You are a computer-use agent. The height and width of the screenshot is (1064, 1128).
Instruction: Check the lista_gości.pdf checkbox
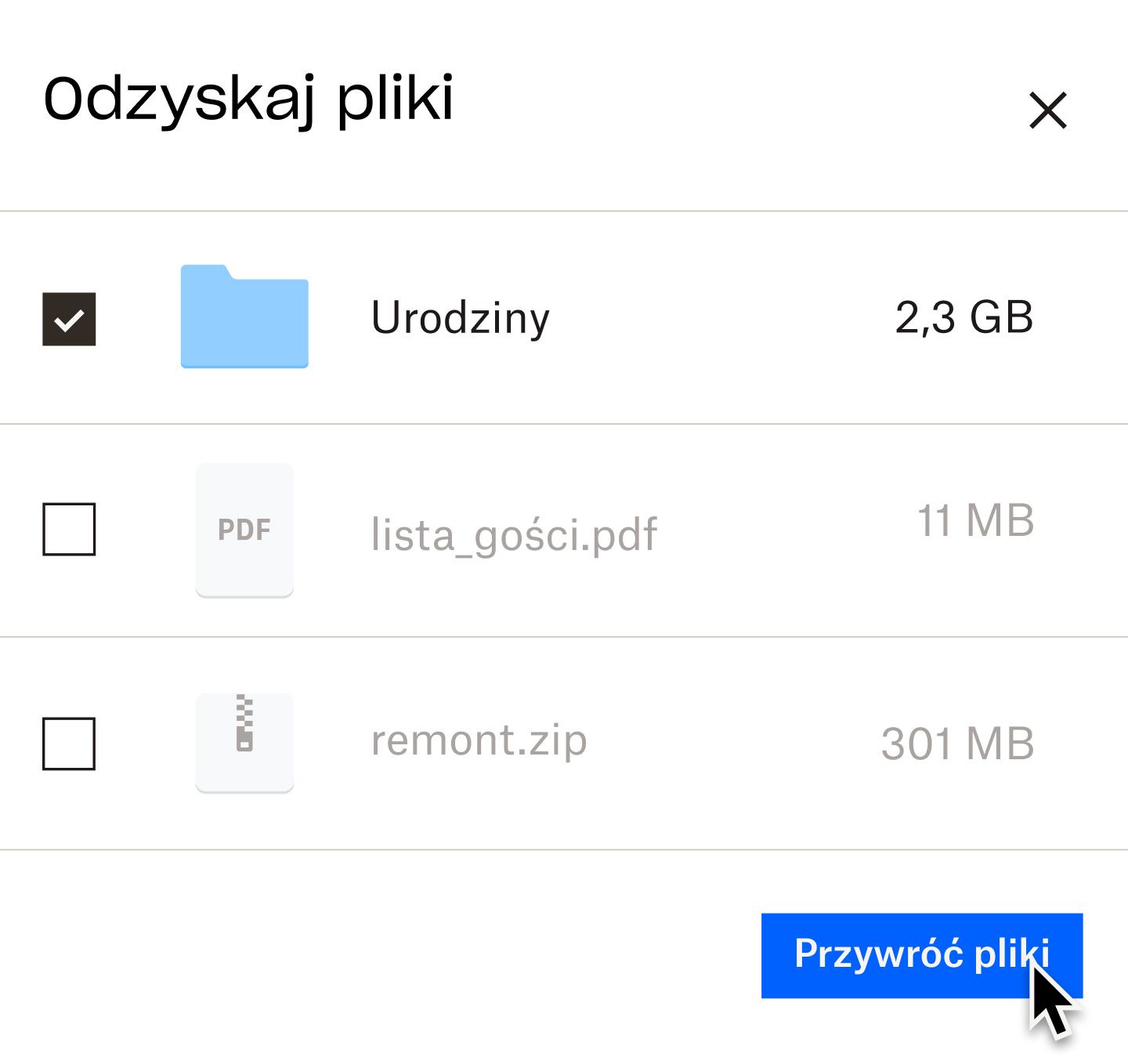click(69, 530)
